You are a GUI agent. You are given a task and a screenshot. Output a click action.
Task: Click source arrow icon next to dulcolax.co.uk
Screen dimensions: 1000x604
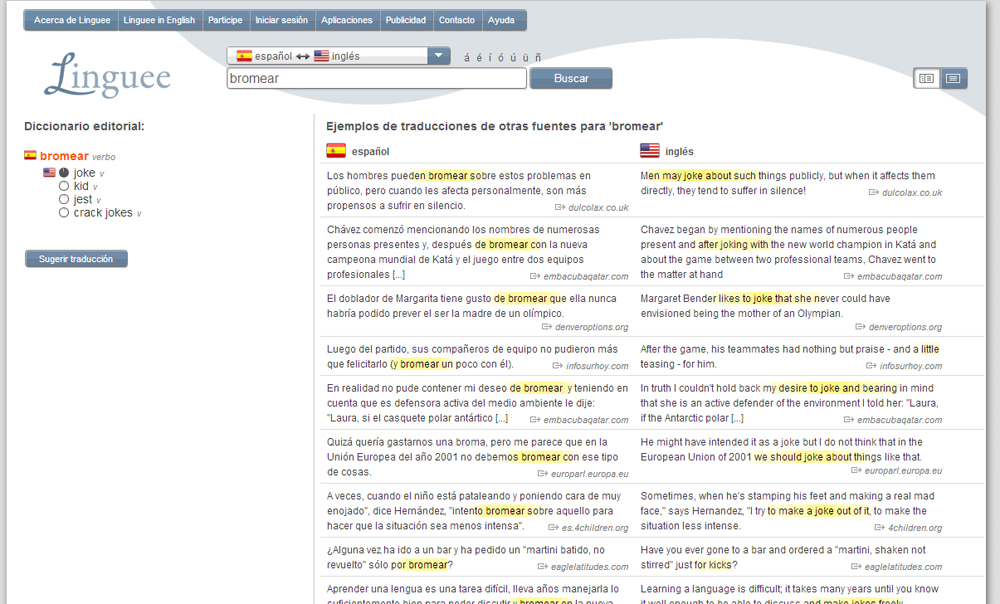click(560, 207)
